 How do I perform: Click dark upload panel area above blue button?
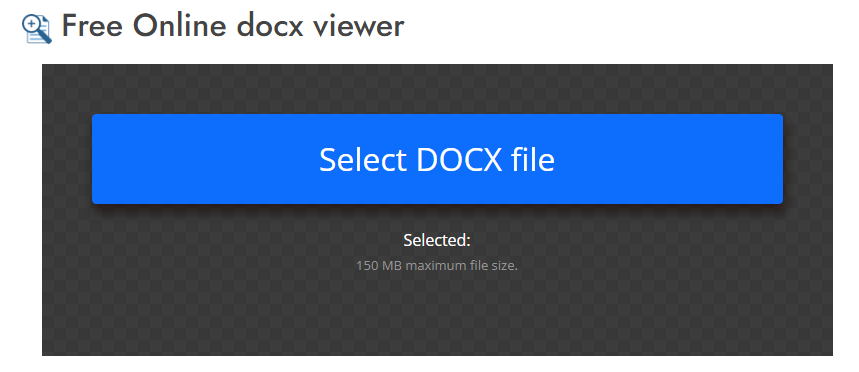(437, 89)
